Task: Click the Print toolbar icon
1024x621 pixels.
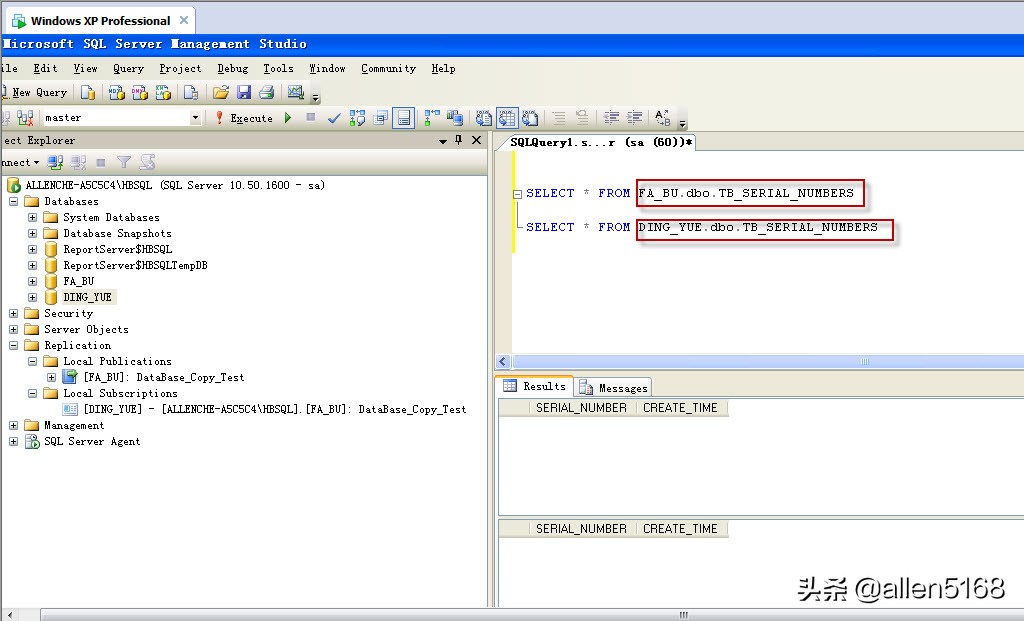Action: point(265,92)
